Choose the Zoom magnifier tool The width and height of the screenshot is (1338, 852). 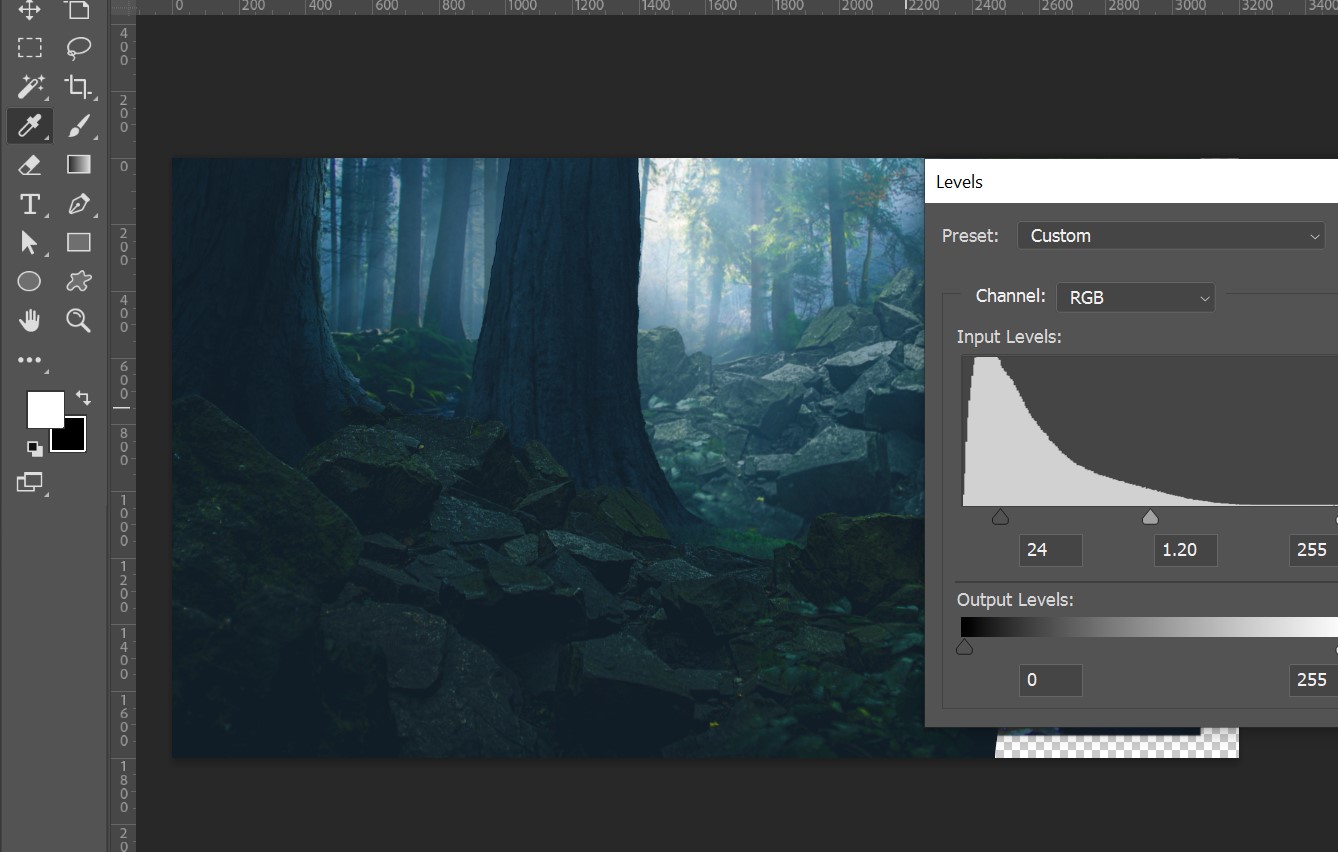[78, 320]
